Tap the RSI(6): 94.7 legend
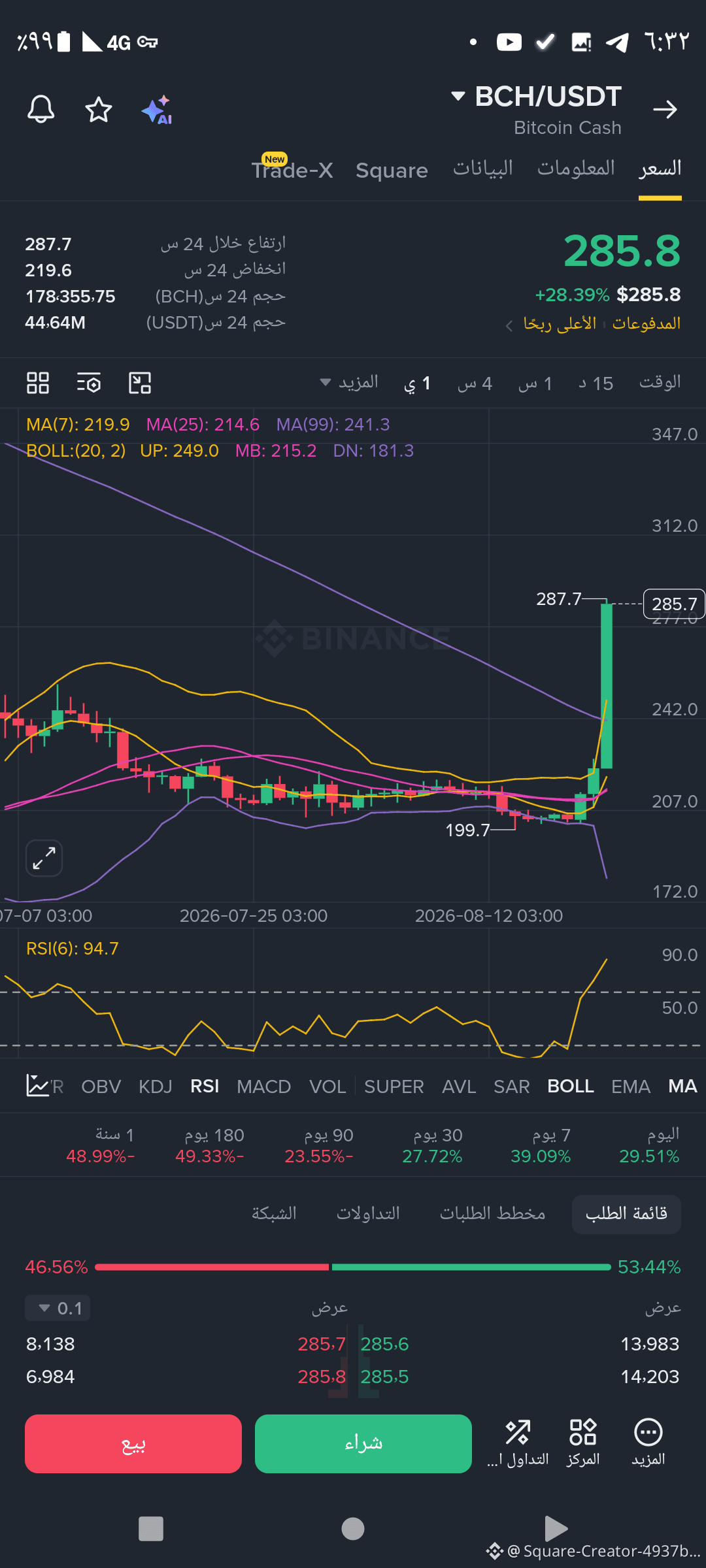 (73, 949)
